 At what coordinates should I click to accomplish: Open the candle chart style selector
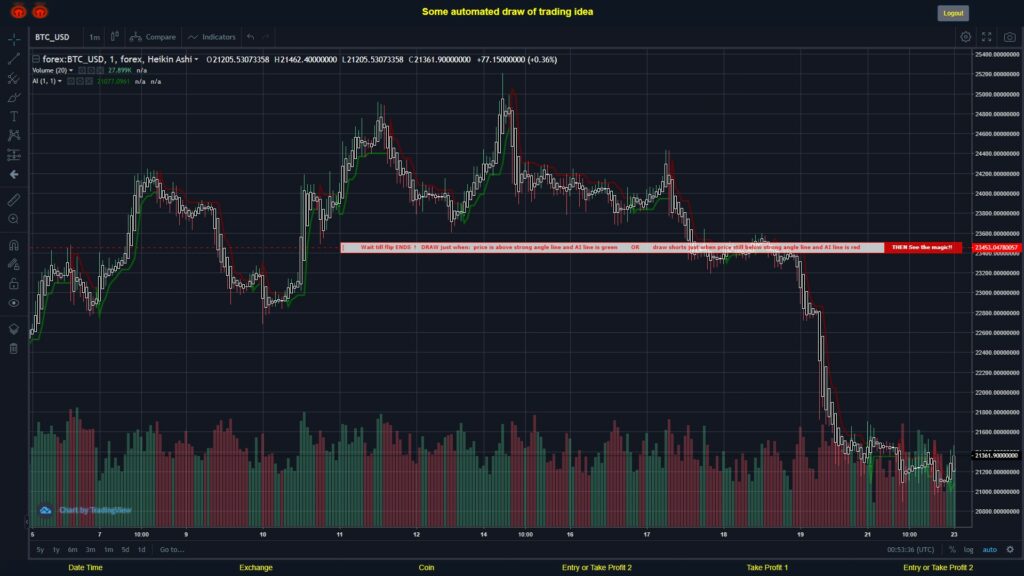pyautogui.click(x=115, y=37)
